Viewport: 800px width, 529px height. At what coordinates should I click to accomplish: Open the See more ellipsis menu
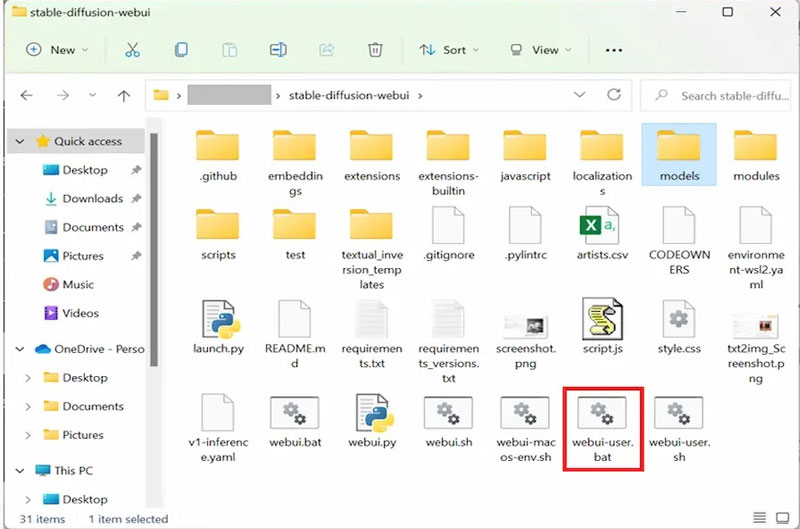coord(614,49)
